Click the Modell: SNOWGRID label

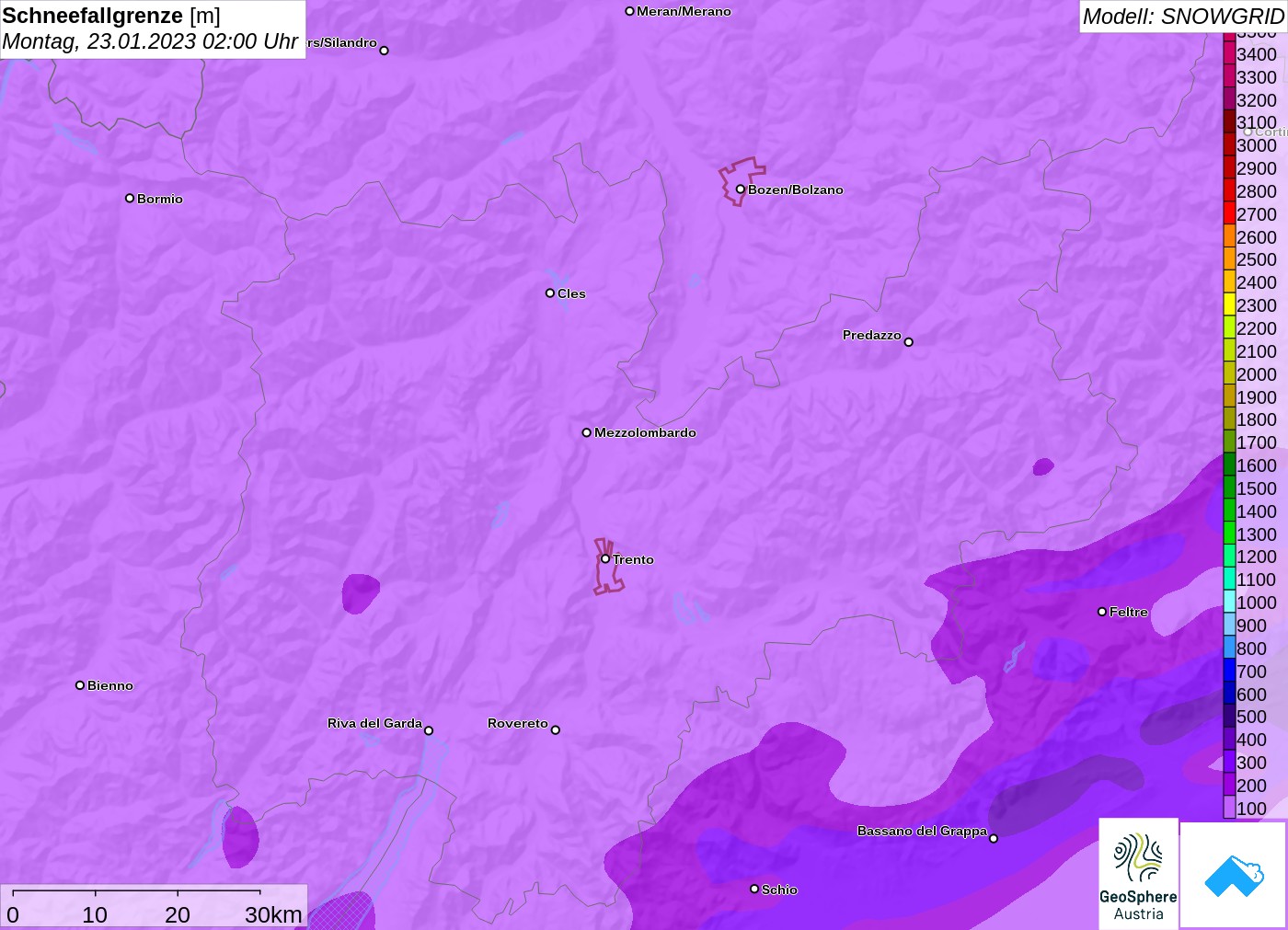(x=1183, y=17)
